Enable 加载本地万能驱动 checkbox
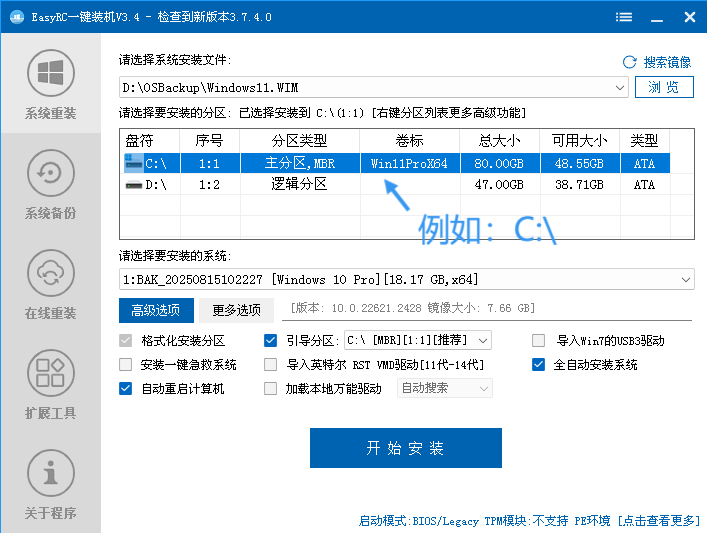This screenshot has width=707, height=533. coord(271,389)
